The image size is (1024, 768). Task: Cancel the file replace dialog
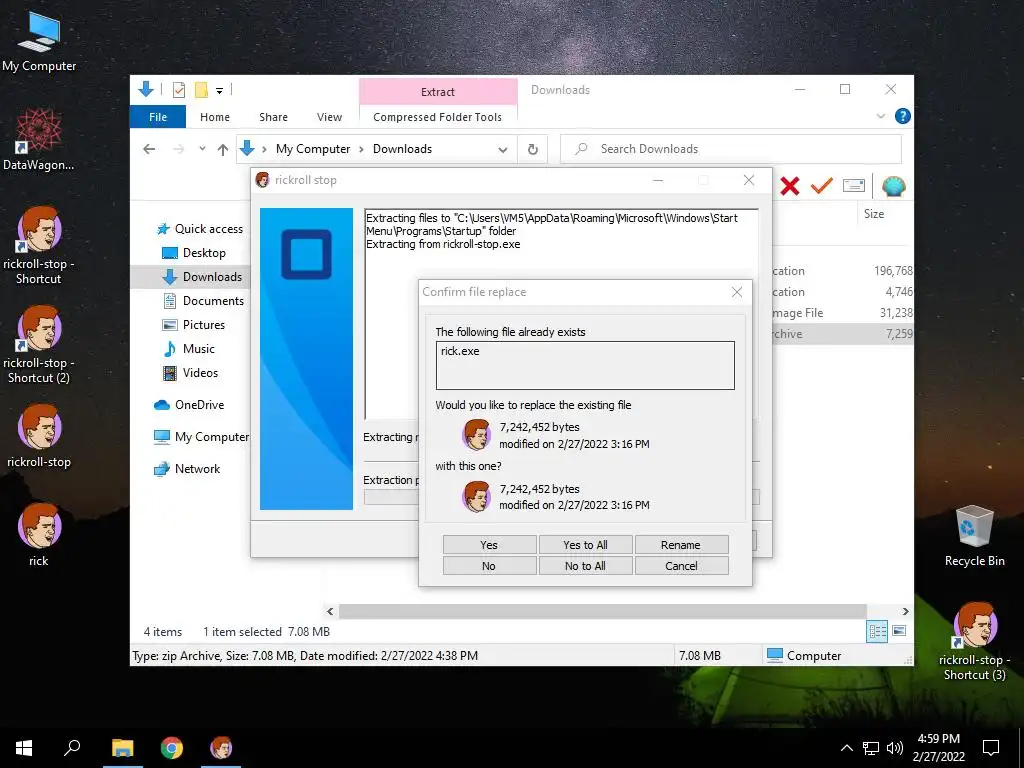click(681, 566)
